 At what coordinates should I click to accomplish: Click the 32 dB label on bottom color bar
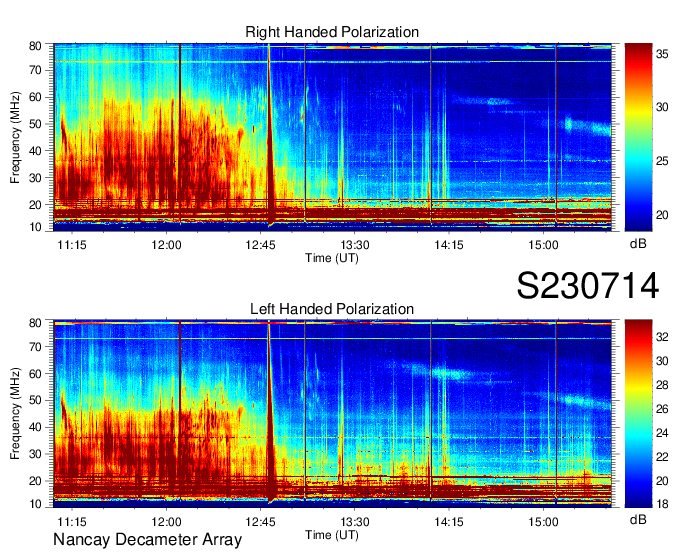[662, 336]
